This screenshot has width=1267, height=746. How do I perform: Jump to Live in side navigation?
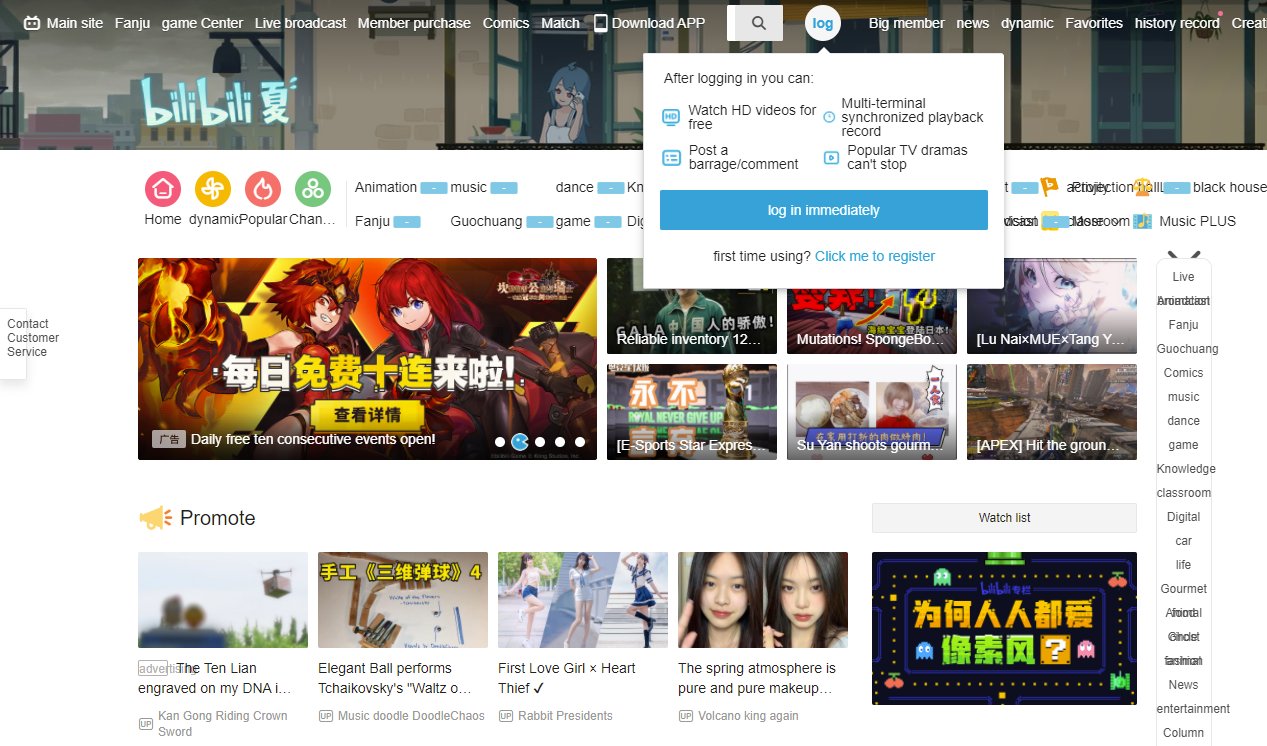pyautogui.click(x=1183, y=277)
